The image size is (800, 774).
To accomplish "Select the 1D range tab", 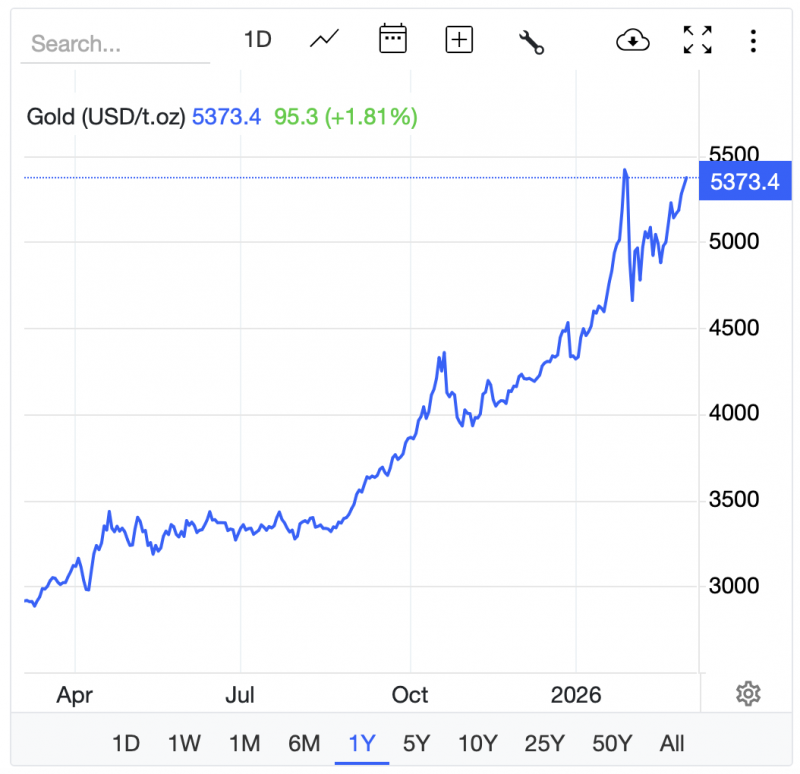I will click(x=126, y=743).
